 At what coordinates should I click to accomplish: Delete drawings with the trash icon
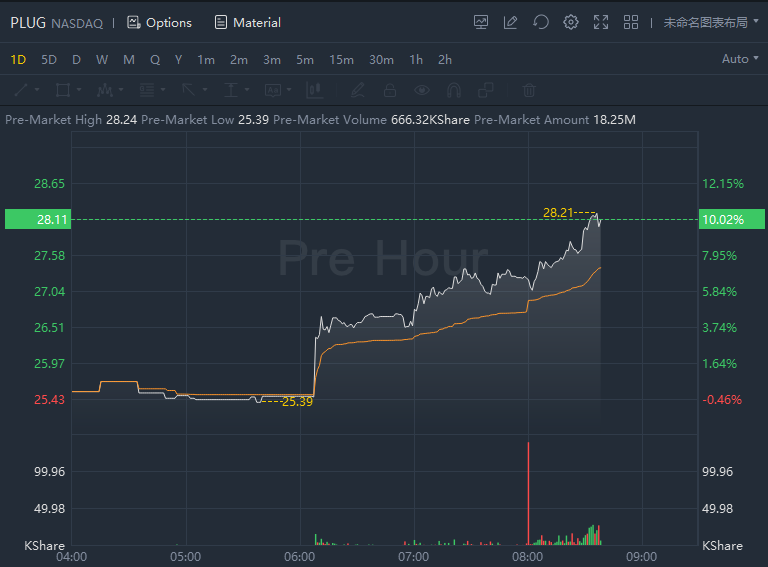pos(529,90)
